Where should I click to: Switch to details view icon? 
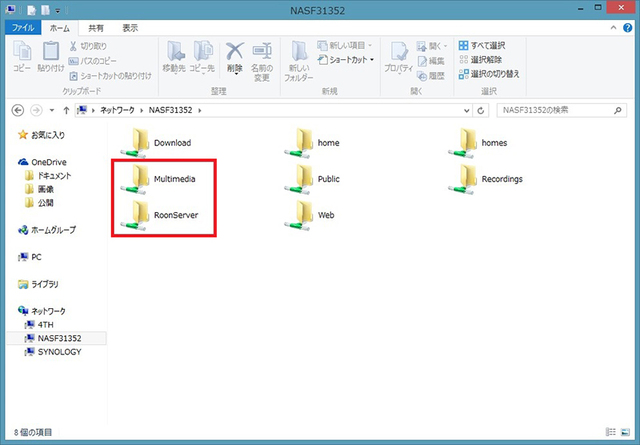[x=611, y=432]
